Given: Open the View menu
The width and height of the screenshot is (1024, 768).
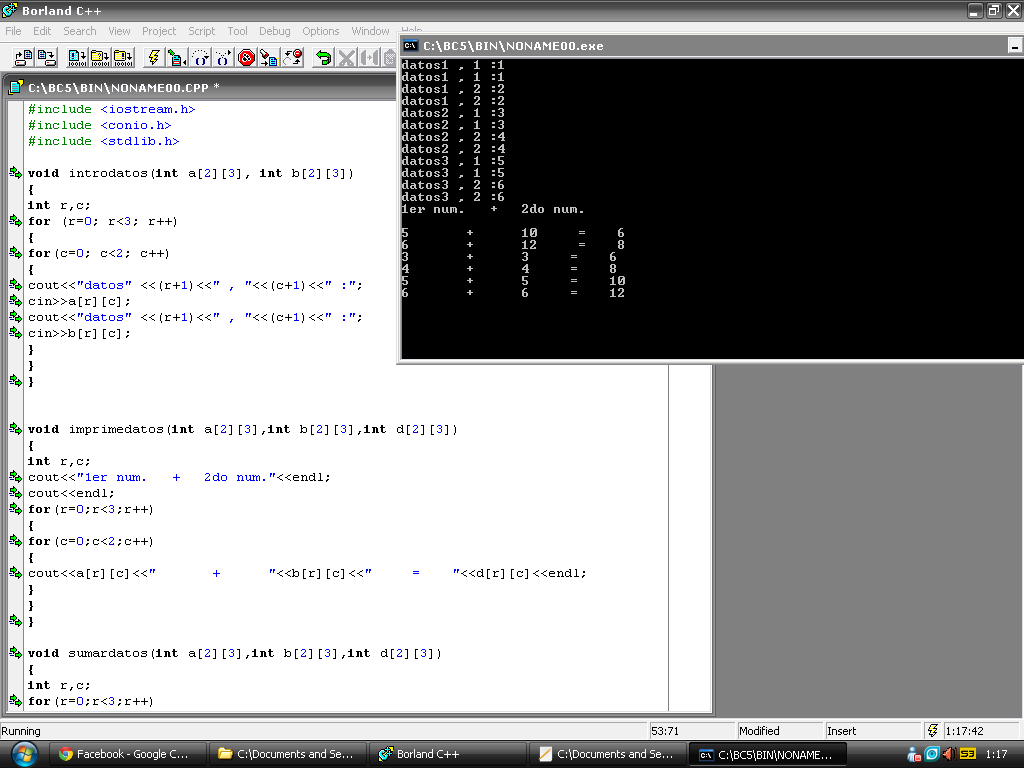Looking at the screenshot, I should [119, 31].
